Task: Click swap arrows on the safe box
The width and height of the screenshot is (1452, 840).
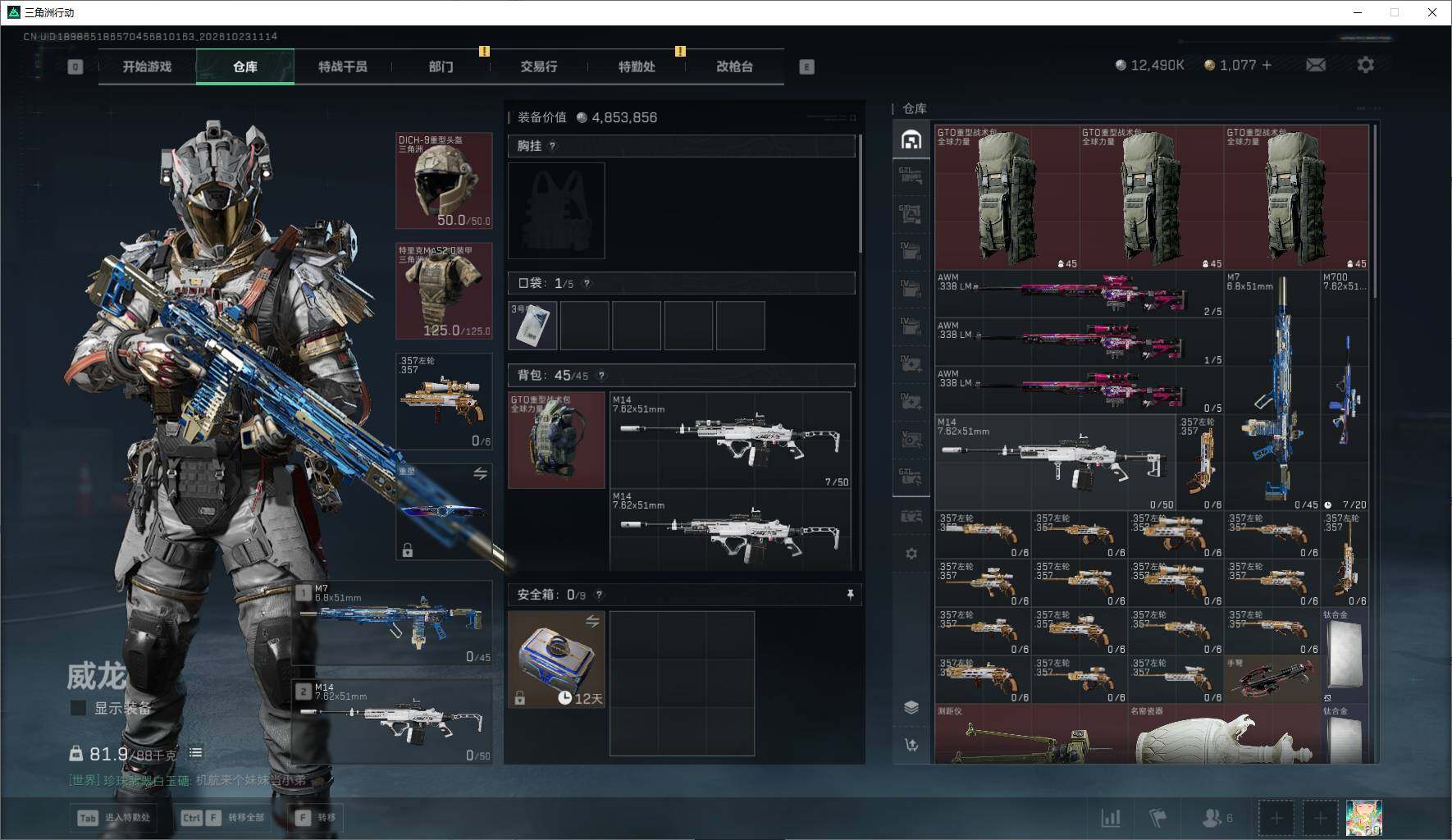Action: coord(592,621)
